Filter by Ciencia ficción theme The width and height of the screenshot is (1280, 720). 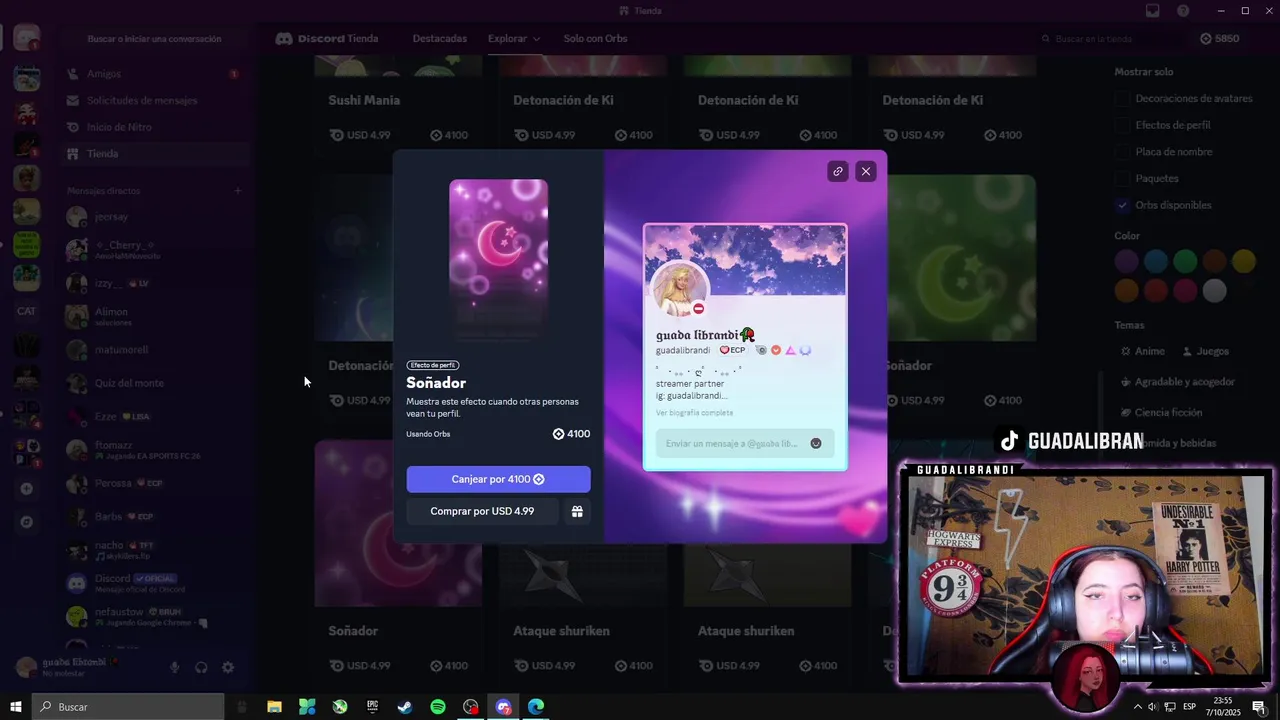pos(1162,412)
